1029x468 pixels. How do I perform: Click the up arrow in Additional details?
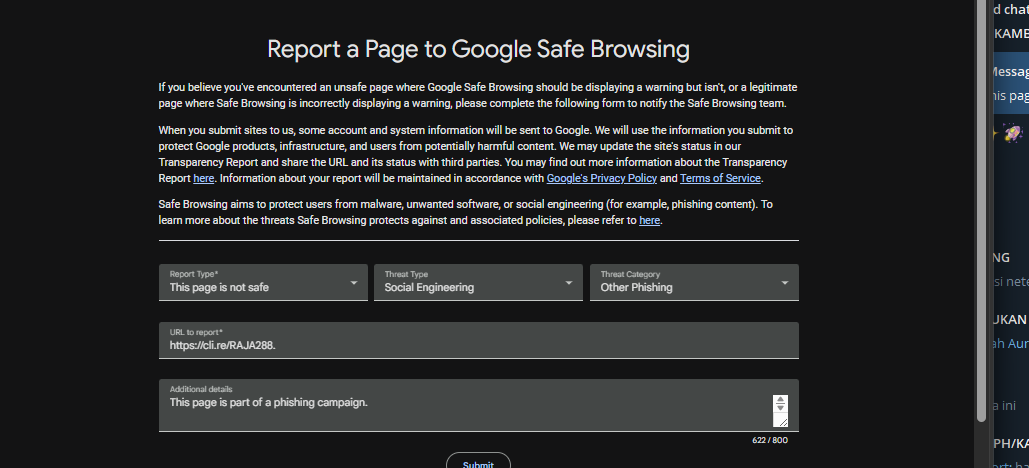tap(780, 399)
